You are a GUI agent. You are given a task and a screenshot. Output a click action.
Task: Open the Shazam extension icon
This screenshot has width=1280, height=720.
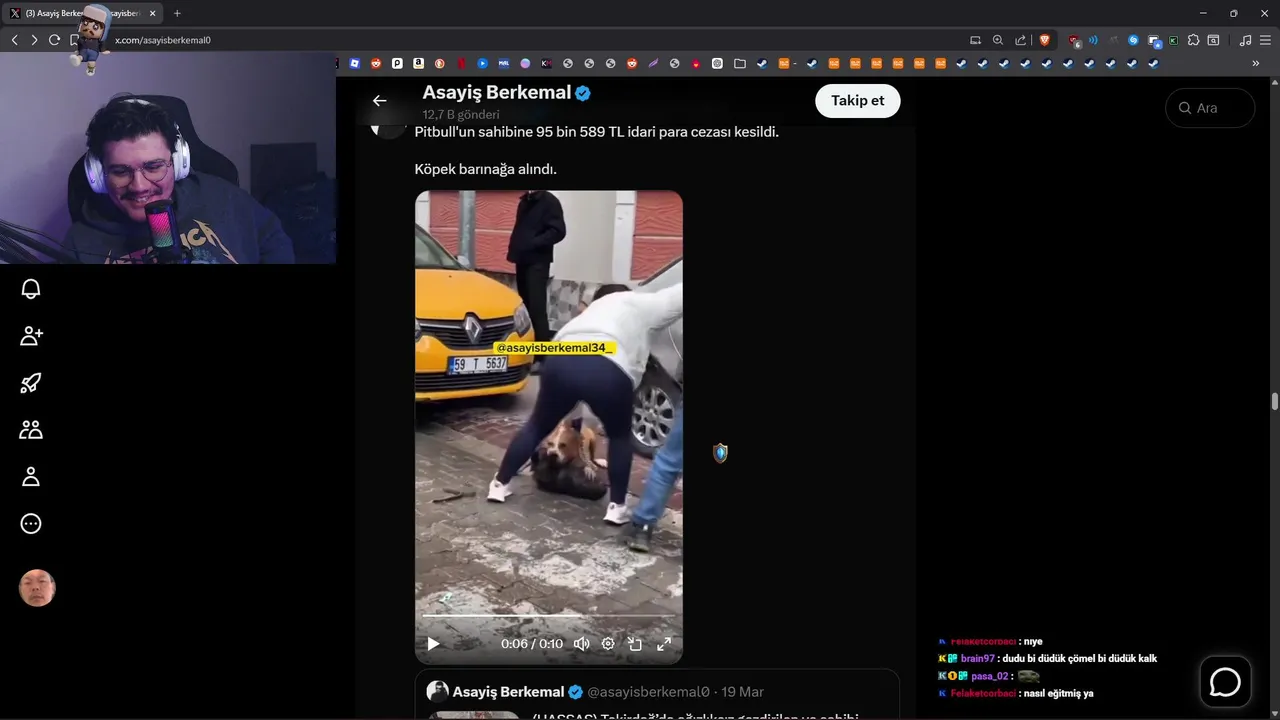pyautogui.click(x=1133, y=40)
